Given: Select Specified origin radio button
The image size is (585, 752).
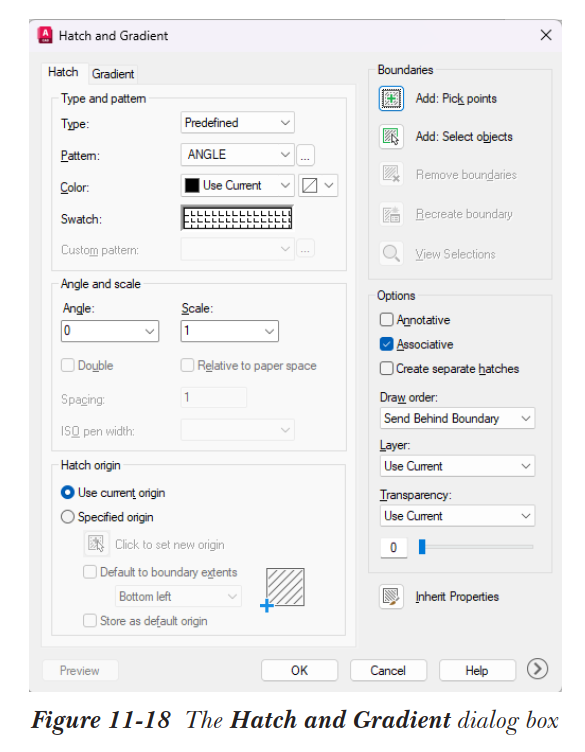Looking at the screenshot, I should pyautogui.click(x=68, y=517).
